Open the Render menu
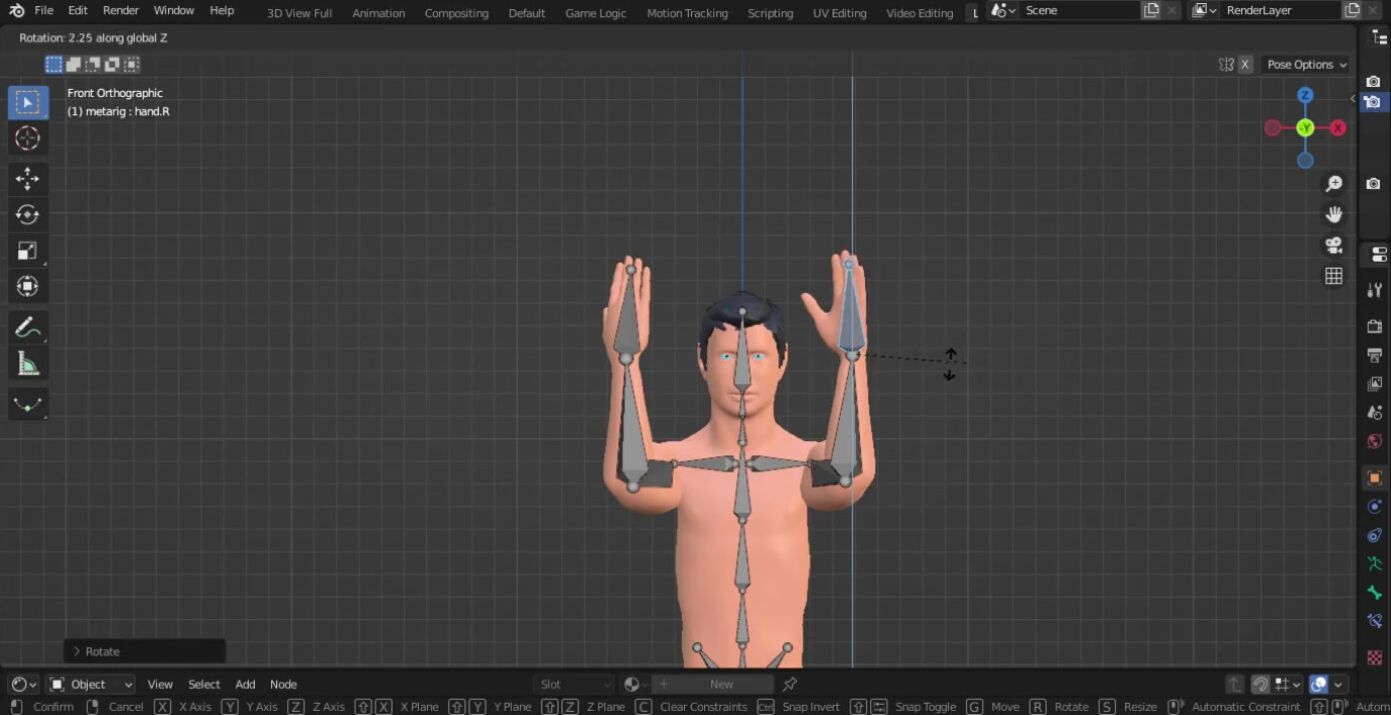The width and height of the screenshot is (1391, 715). 121,10
